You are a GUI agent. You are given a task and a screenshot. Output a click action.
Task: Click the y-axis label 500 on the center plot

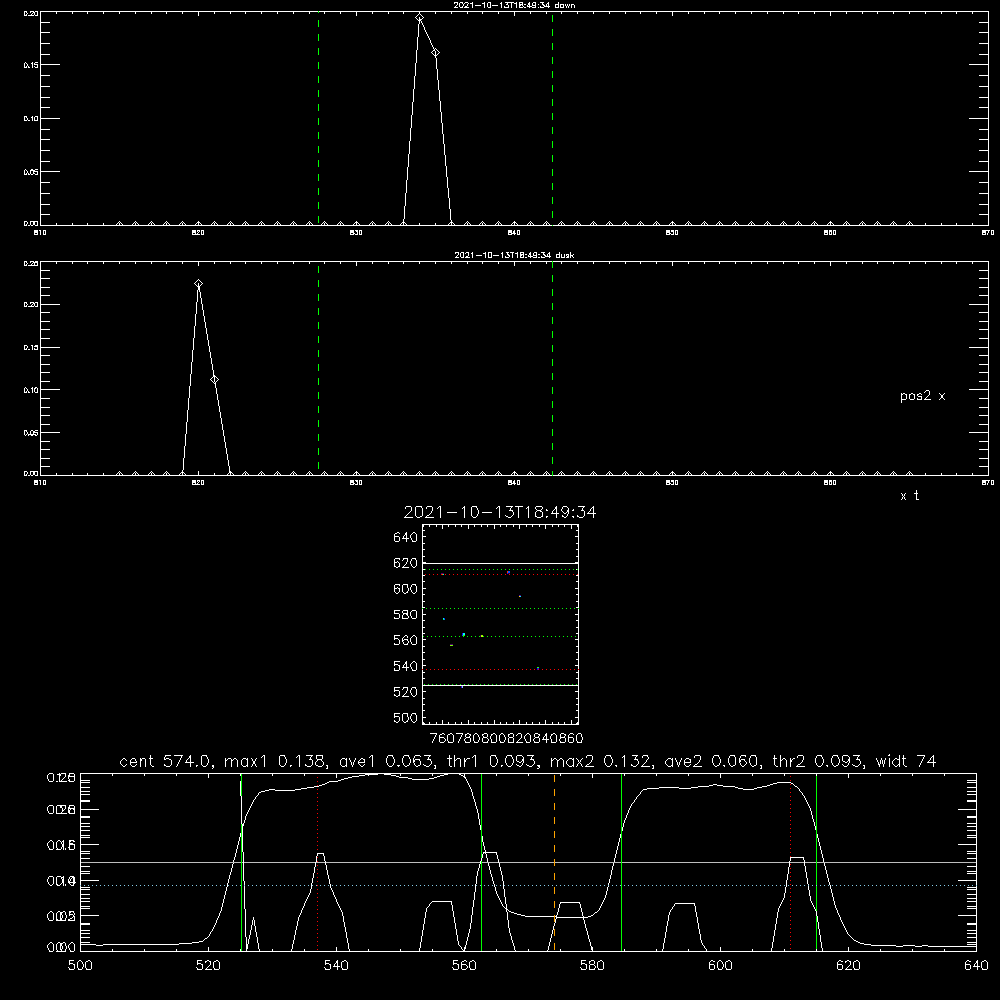coord(406,717)
